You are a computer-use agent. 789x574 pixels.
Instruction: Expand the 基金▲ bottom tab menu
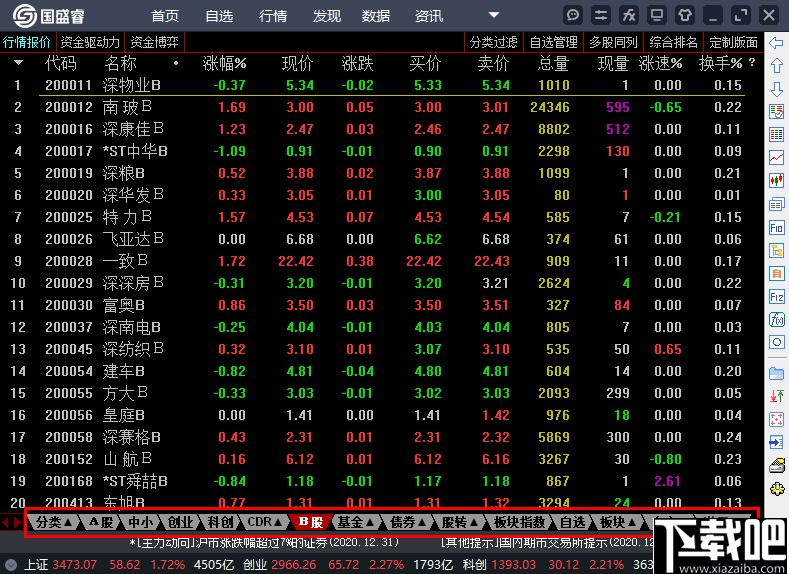point(356,522)
